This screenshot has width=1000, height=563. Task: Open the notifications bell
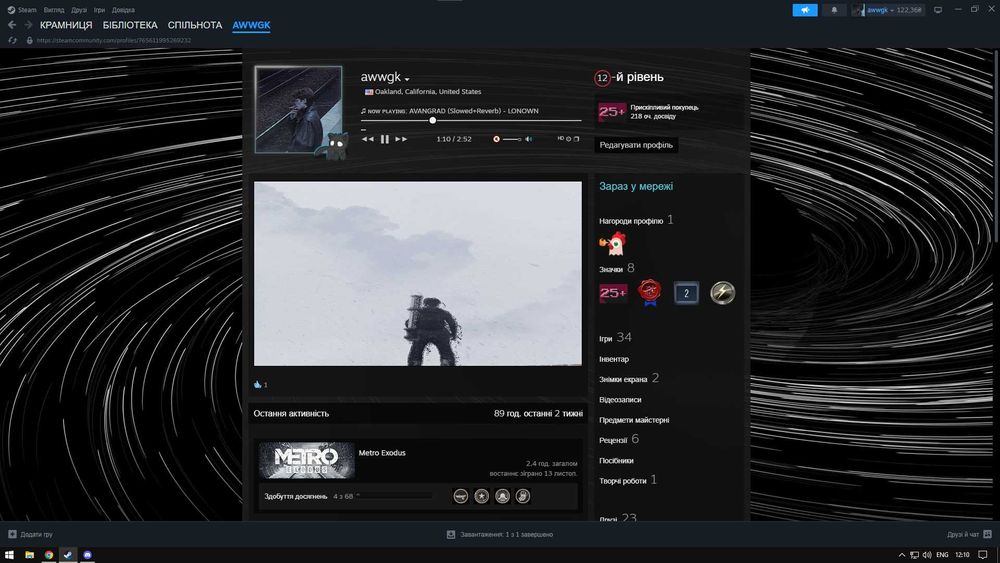[834, 10]
